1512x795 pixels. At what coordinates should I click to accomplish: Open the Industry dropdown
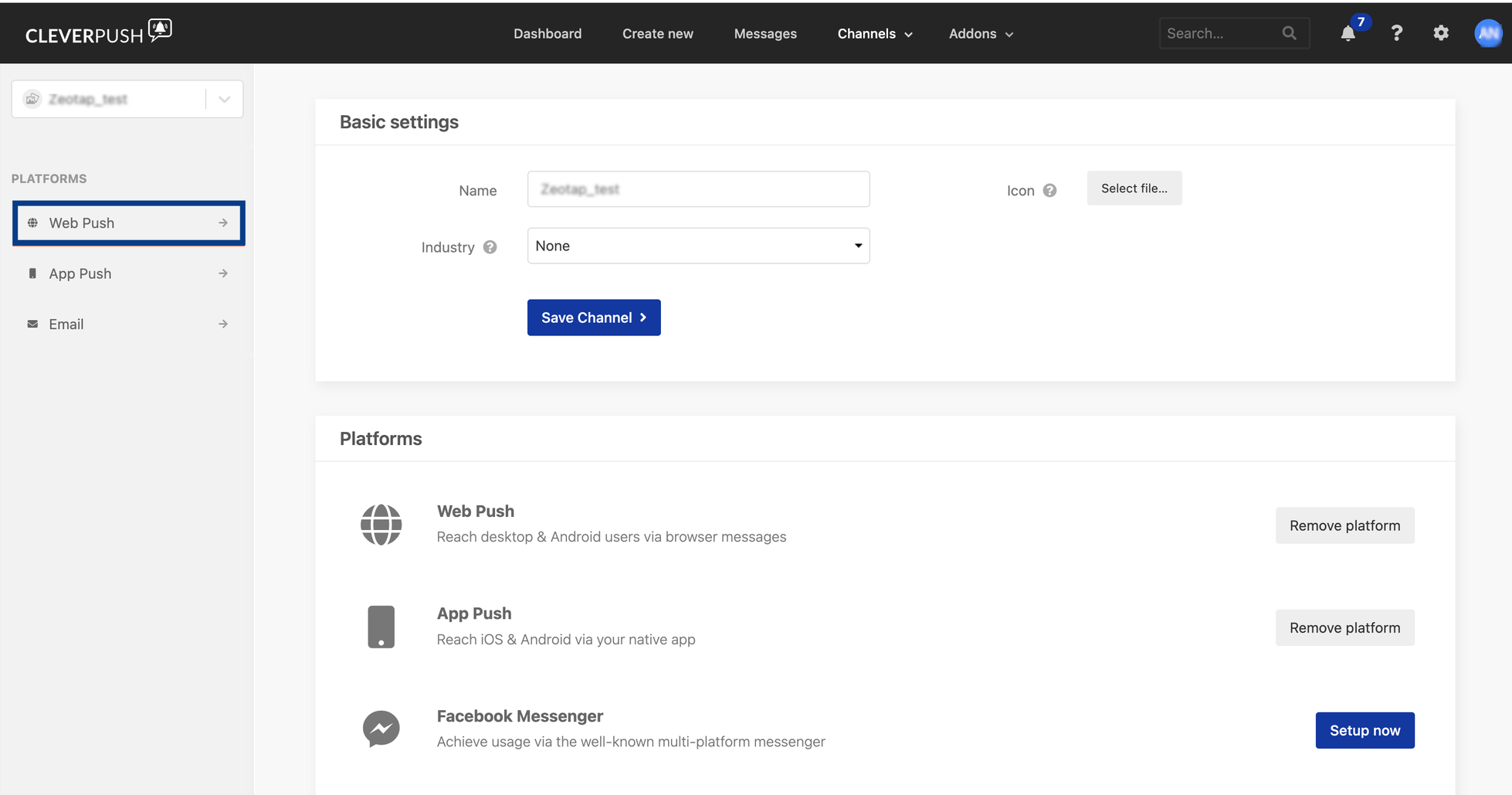698,246
